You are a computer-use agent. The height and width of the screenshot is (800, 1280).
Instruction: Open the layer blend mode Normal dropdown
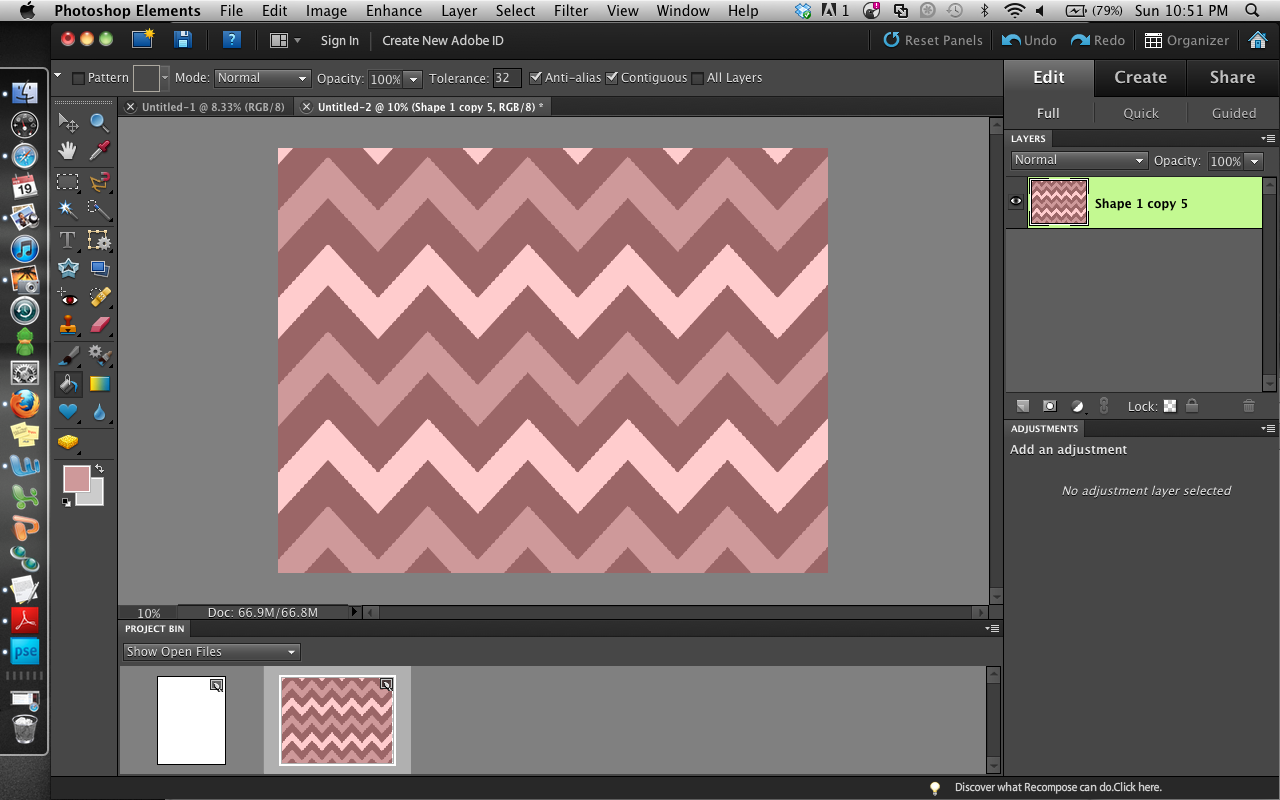(x=1079, y=160)
